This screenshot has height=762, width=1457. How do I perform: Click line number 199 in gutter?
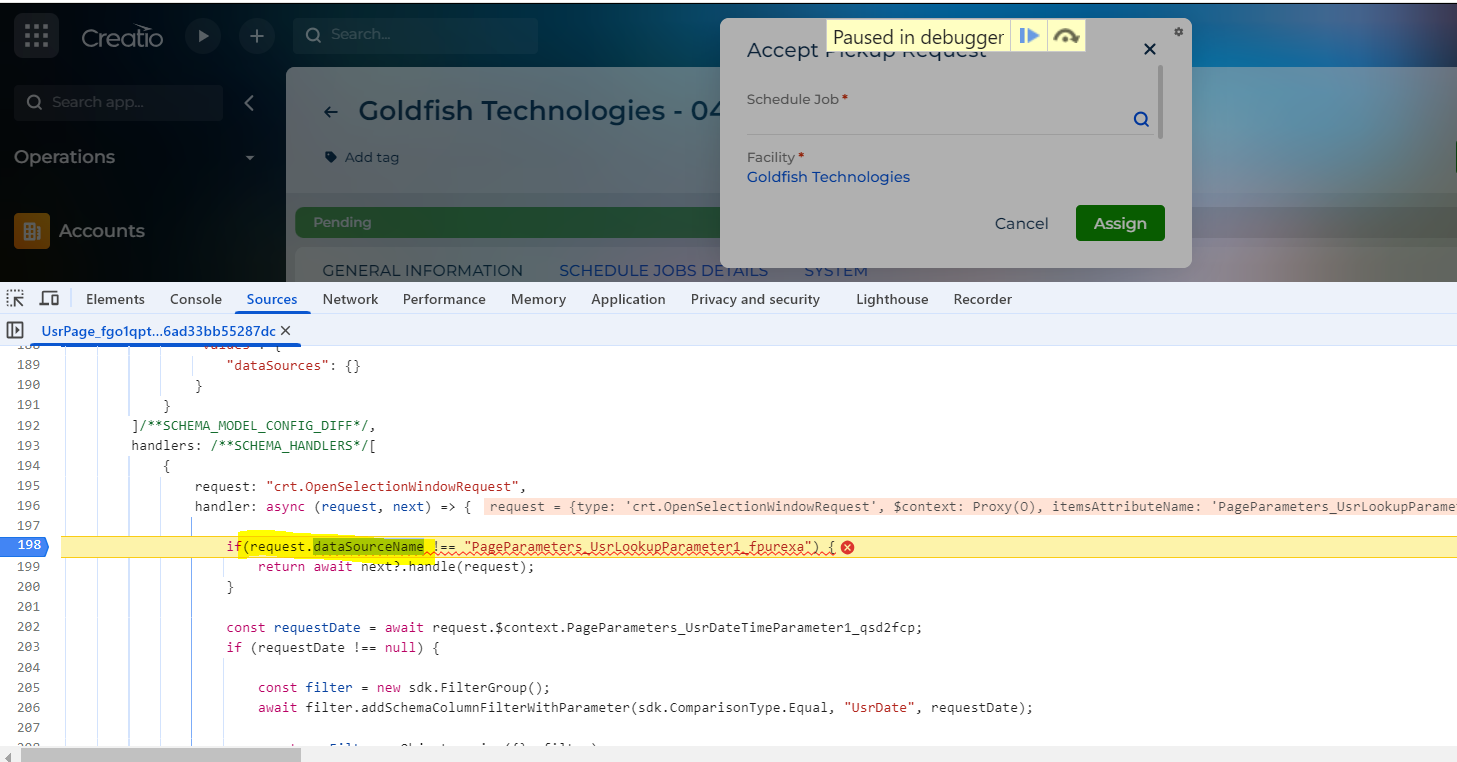click(28, 566)
